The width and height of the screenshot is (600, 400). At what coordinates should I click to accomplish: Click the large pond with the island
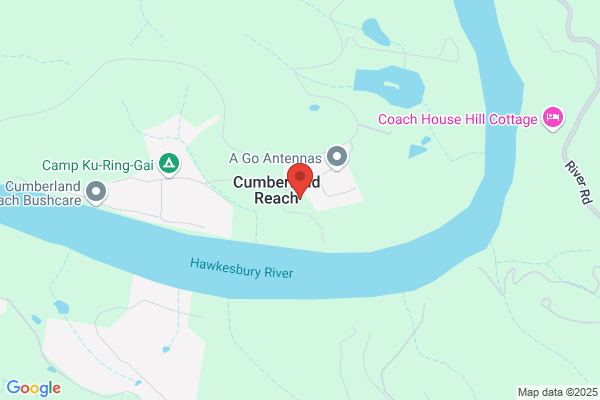pos(388,87)
